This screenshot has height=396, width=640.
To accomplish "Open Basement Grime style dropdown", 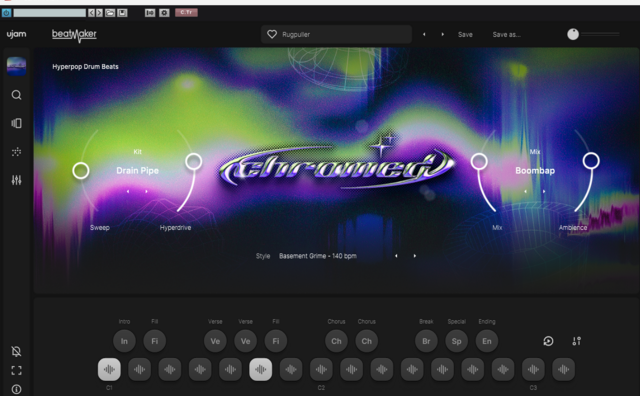I will click(318, 256).
